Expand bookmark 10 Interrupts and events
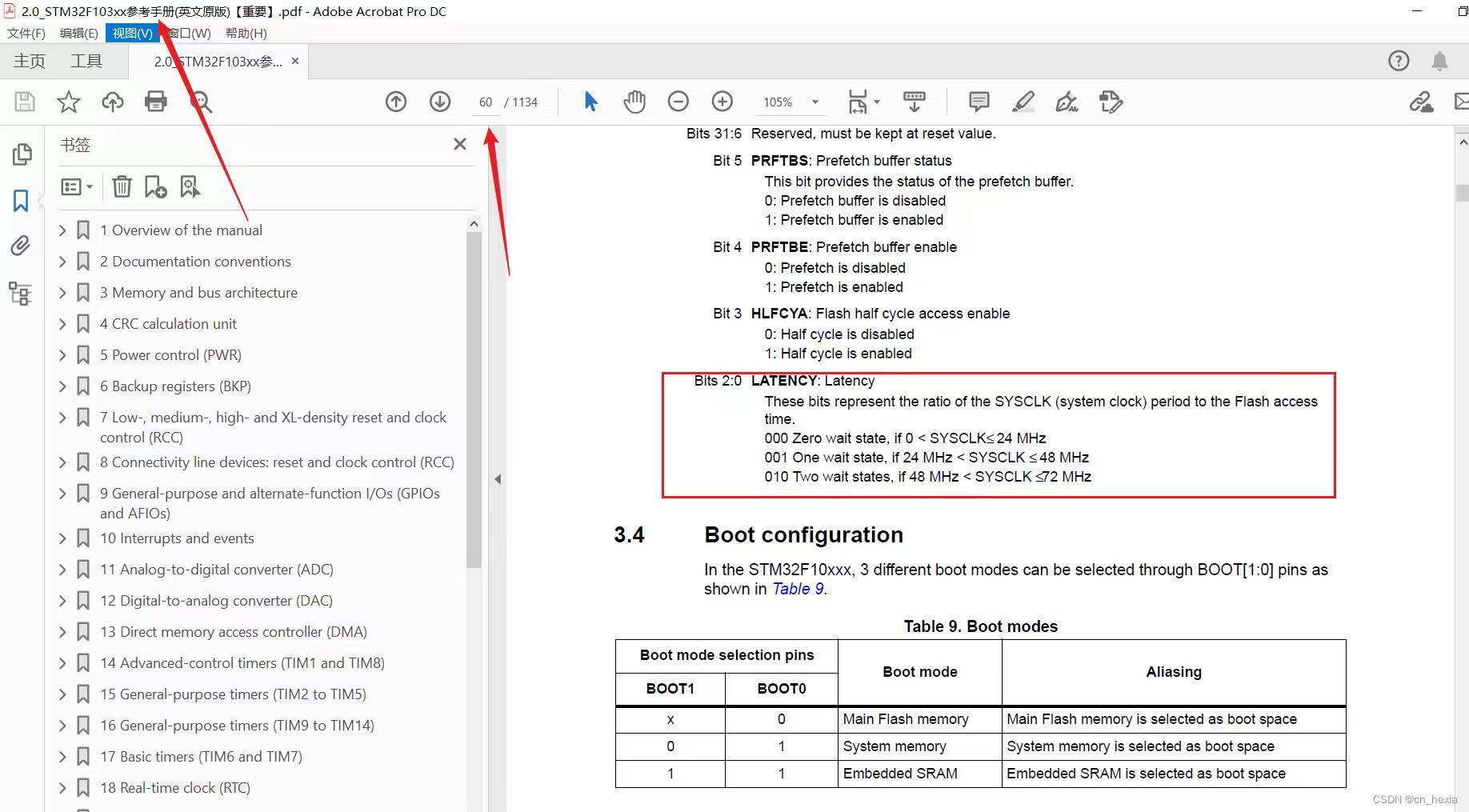The width and height of the screenshot is (1469, 812). [62, 538]
